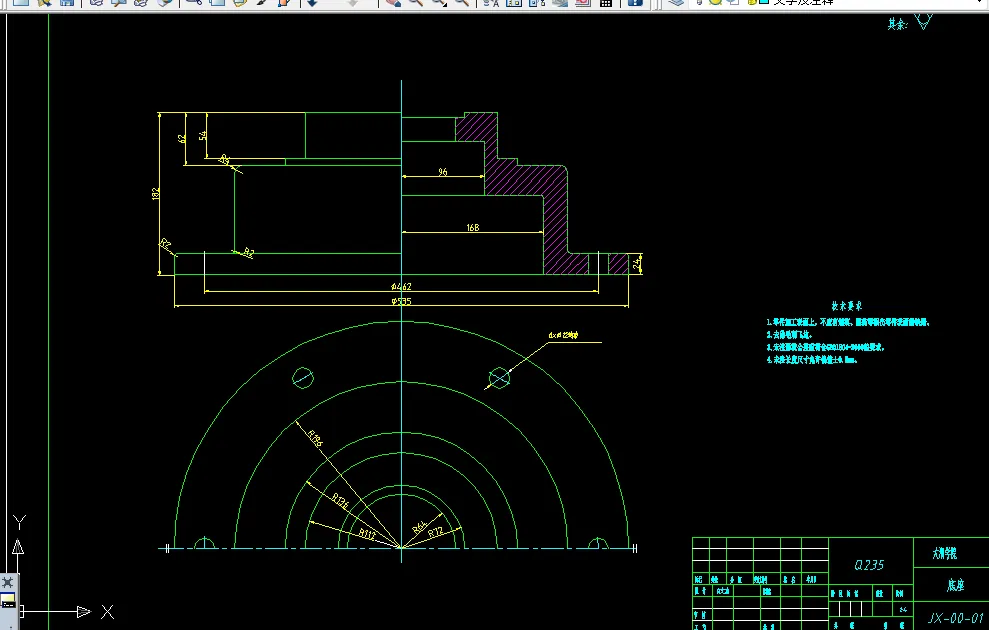Screen dimensions: 989x630
Task: Click the UCS X axis label
Action: (108, 612)
